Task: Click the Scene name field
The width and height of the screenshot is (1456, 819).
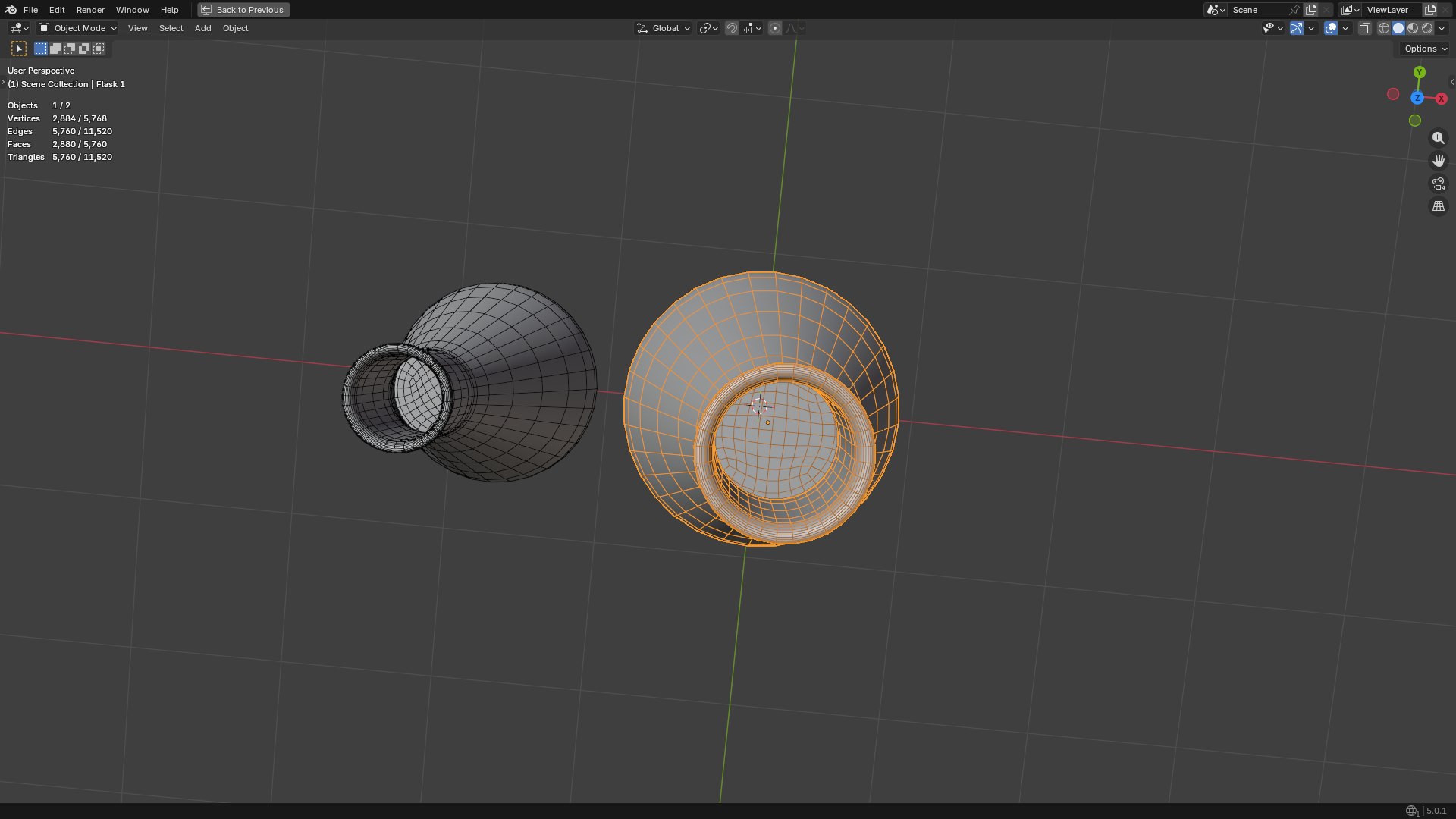Action: pos(1257,10)
